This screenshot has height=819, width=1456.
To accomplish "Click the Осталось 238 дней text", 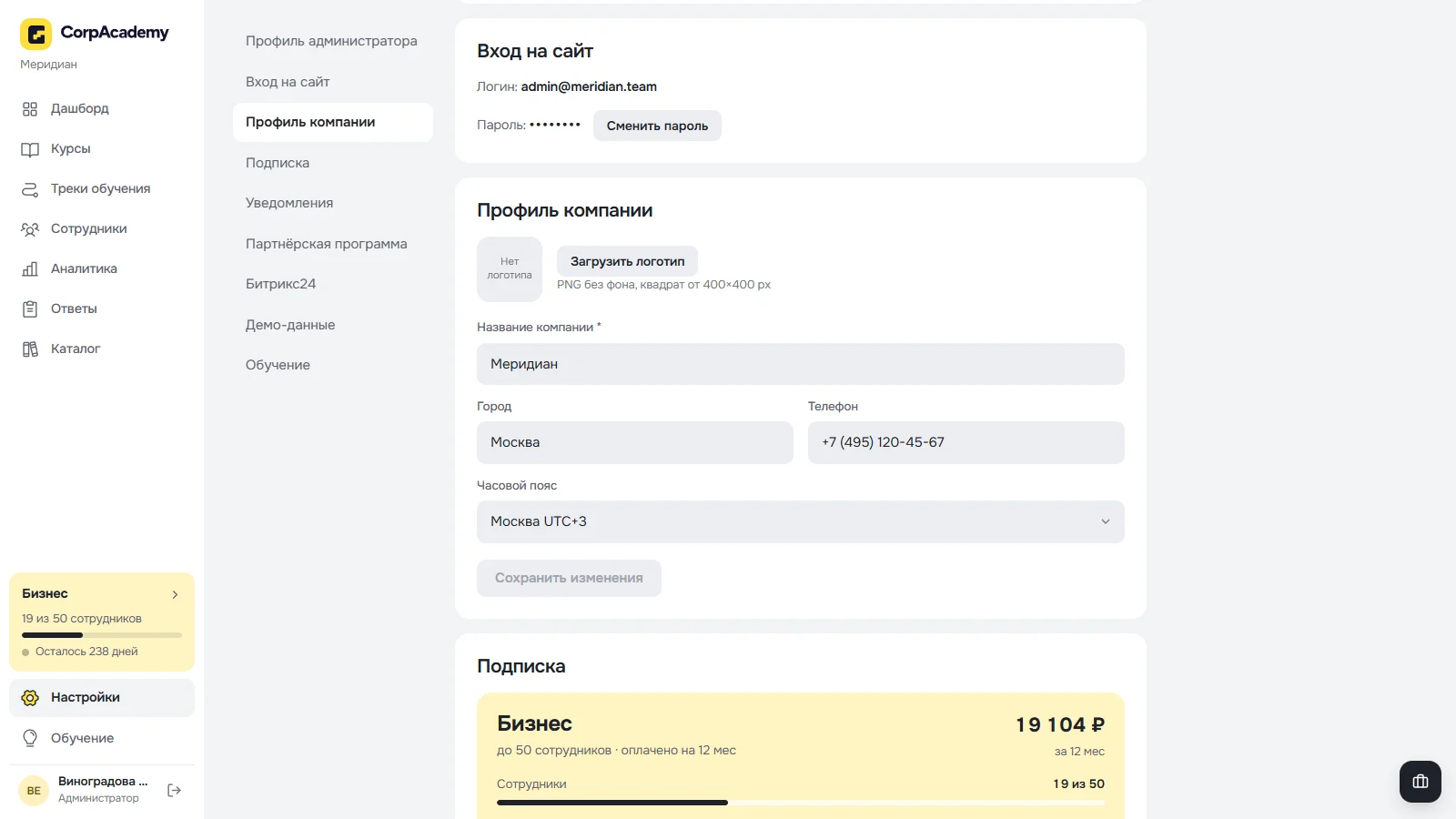I will pyautogui.click(x=86, y=652).
